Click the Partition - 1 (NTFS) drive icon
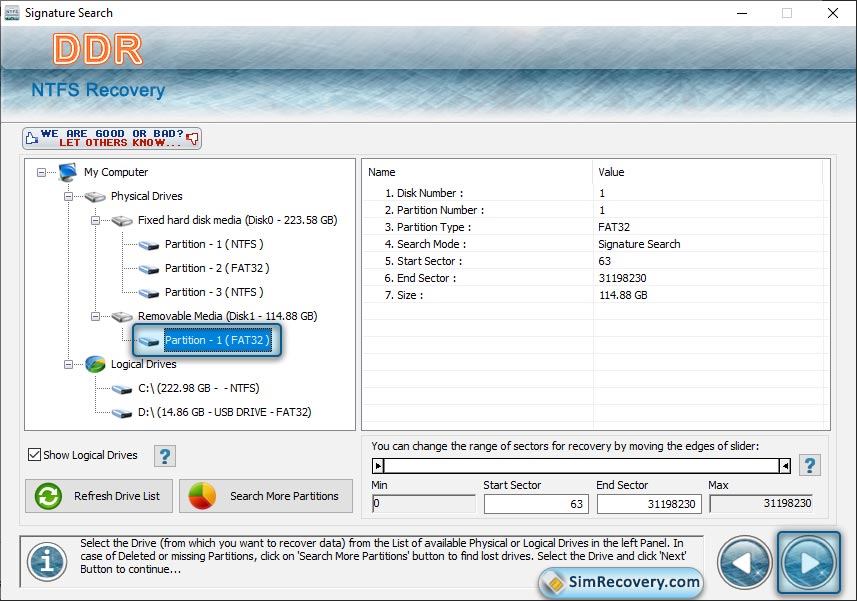This screenshot has height=601, width=857. (x=149, y=245)
